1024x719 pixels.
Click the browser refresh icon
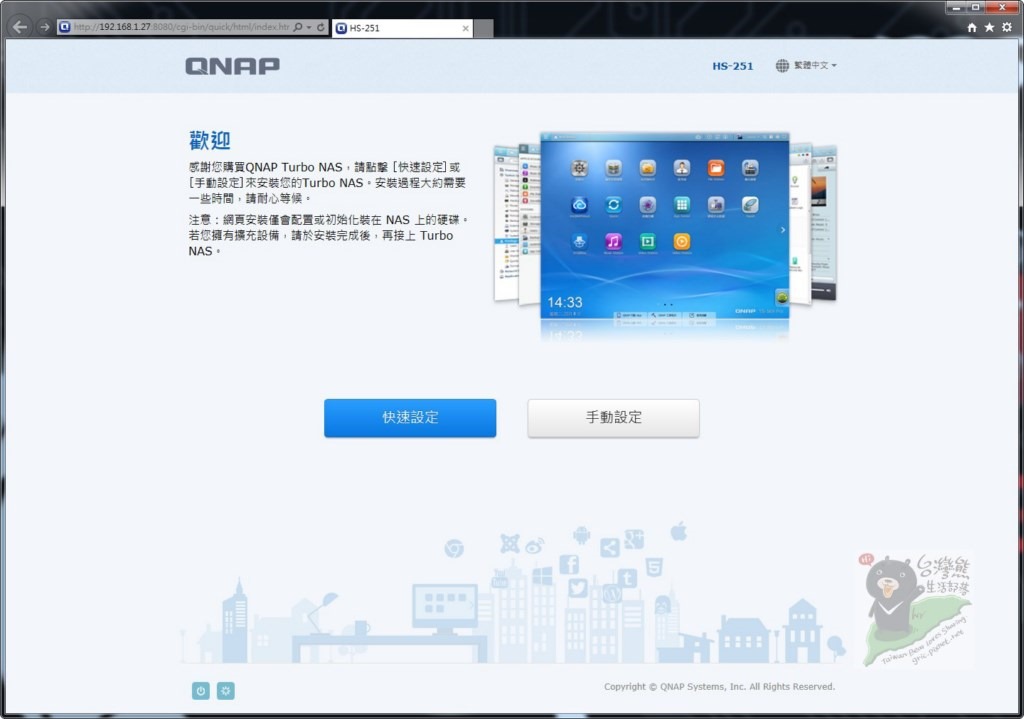[321, 27]
